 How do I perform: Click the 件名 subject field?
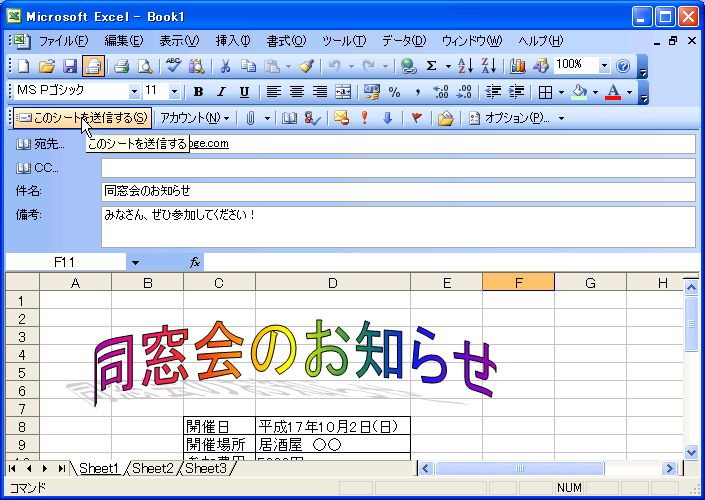tap(398, 192)
